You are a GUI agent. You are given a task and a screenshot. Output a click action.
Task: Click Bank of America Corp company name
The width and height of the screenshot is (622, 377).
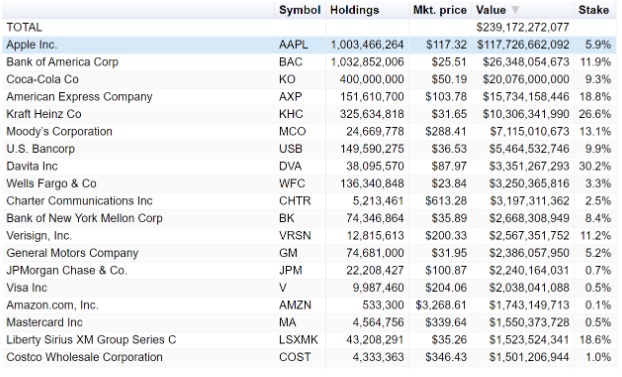coord(62,62)
